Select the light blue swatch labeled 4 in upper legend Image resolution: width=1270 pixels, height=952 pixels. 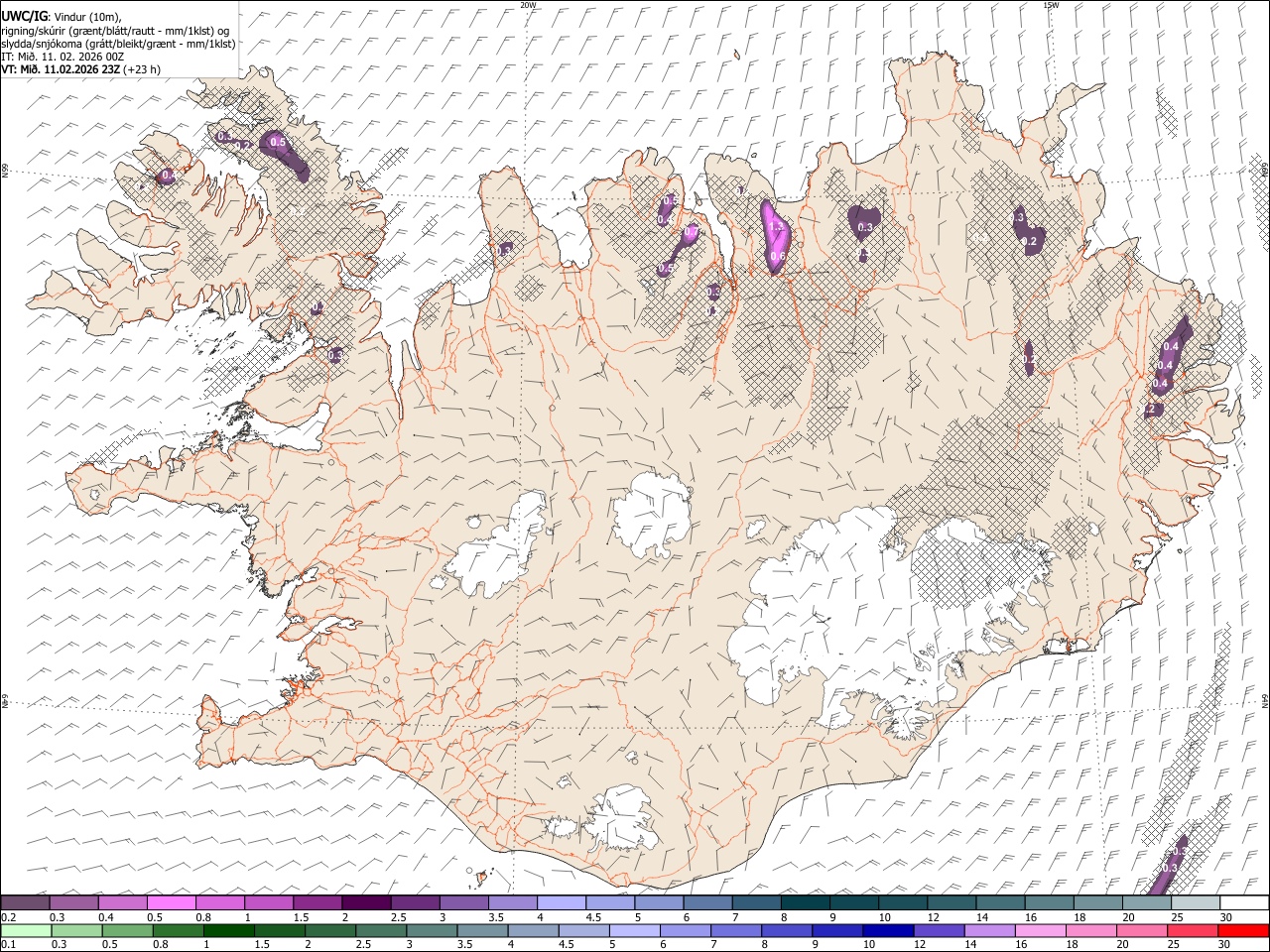562,902
